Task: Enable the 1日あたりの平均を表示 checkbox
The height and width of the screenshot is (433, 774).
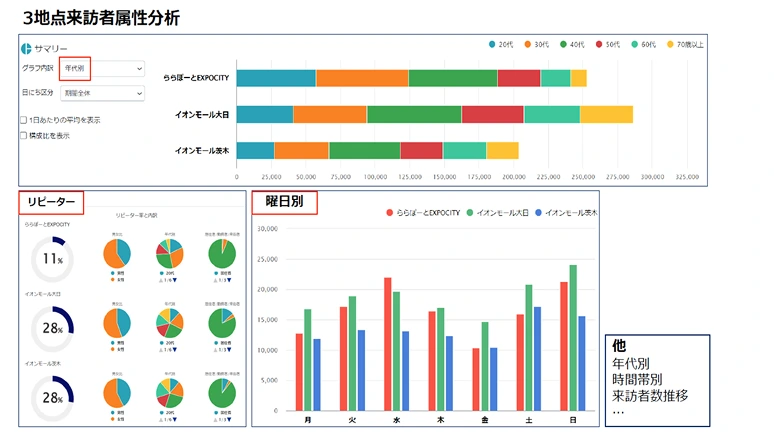Action: pyautogui.click(x=23, y=119)
